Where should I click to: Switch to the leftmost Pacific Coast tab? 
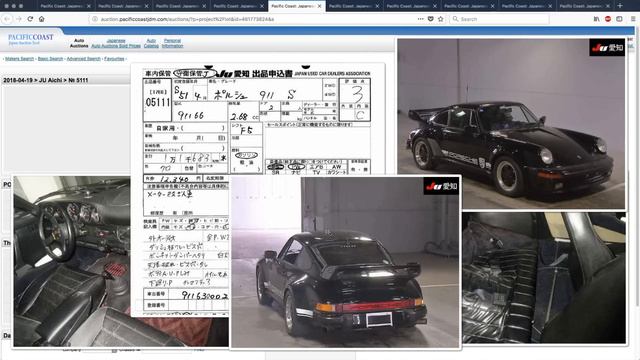coord(66,6)
